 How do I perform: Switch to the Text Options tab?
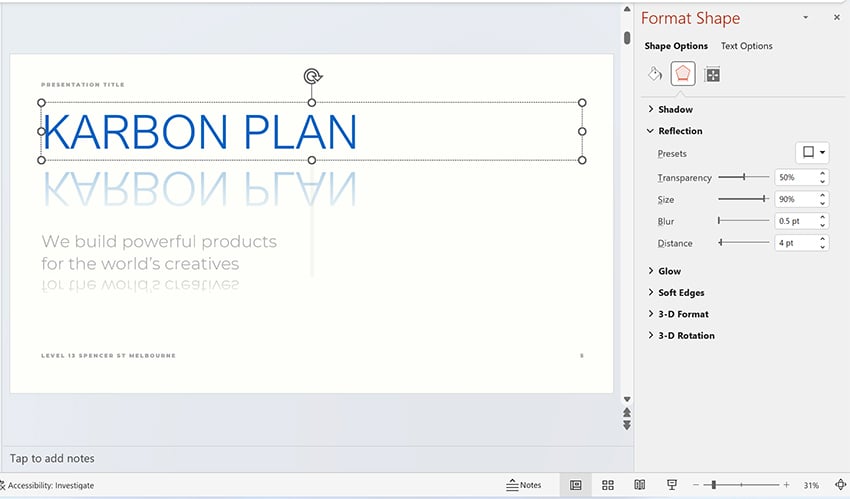coord(746,46)
